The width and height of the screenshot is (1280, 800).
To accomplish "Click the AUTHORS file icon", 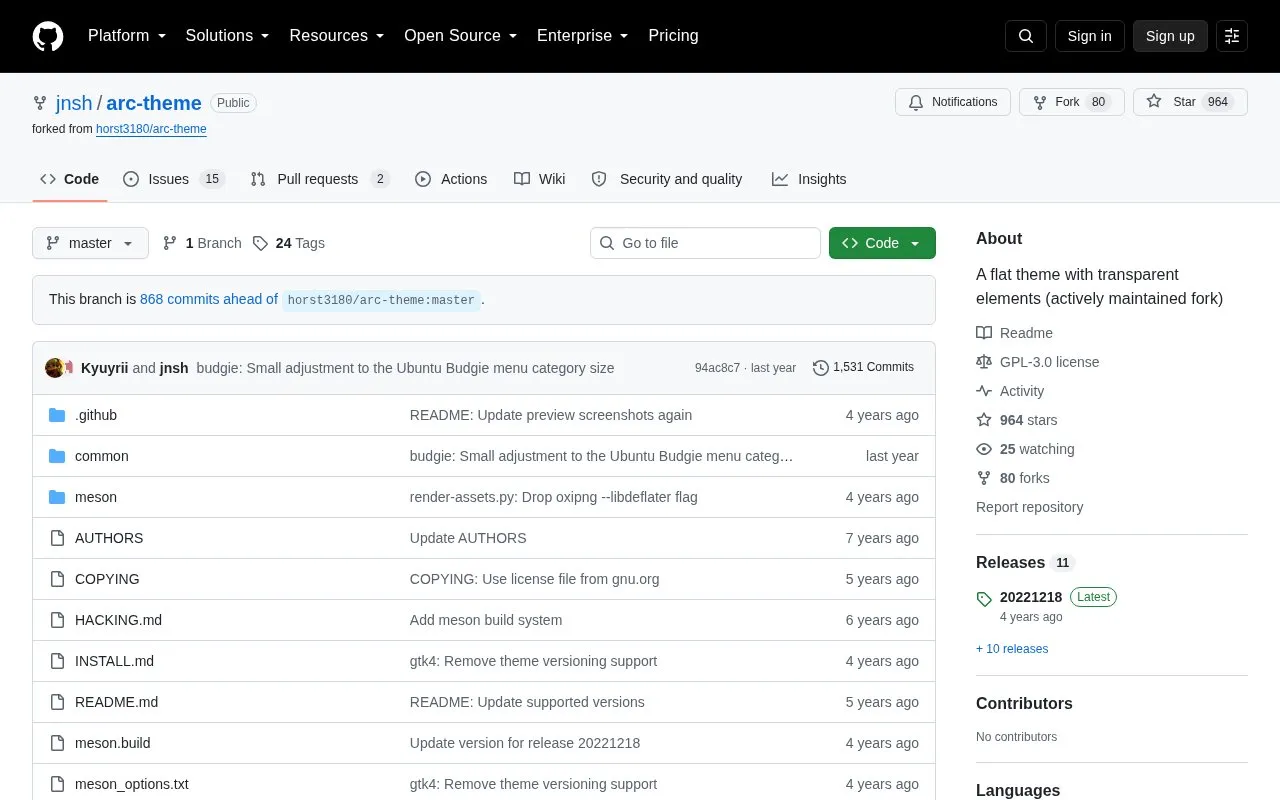I will tap(57, 538).
